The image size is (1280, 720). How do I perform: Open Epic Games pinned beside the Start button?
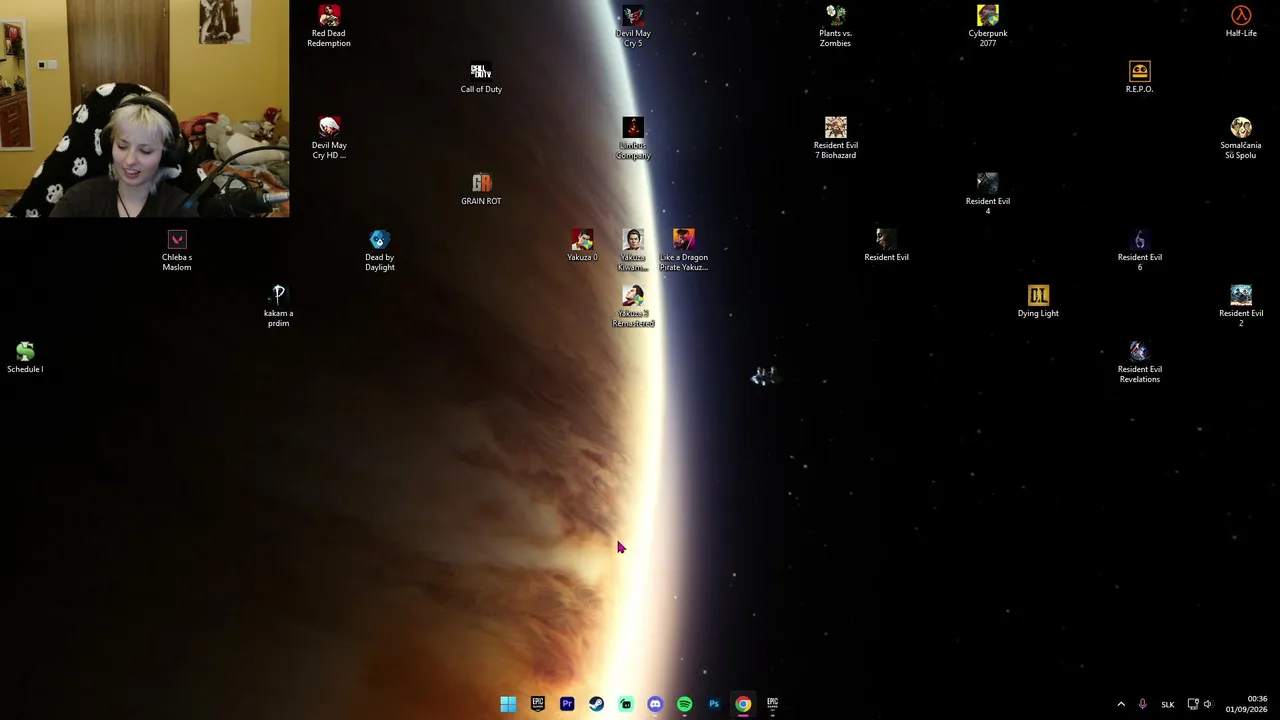point(538,704)
